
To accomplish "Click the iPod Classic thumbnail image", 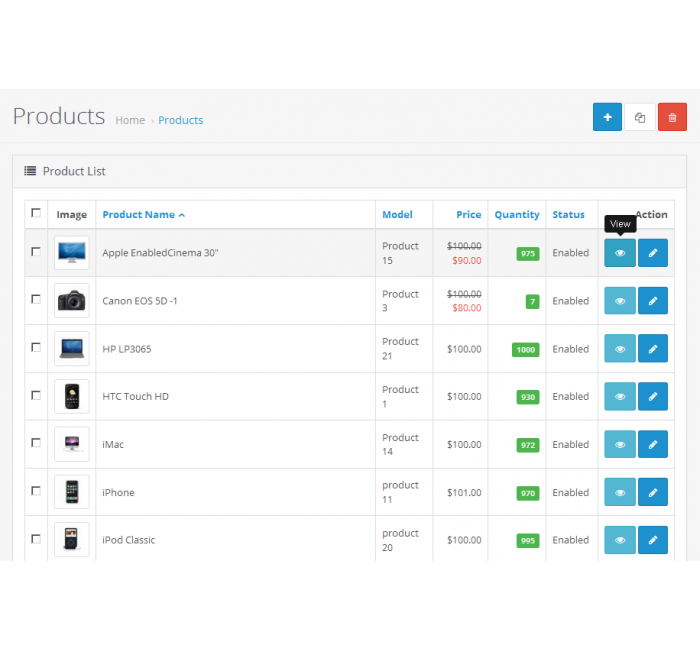I will 72,540.
